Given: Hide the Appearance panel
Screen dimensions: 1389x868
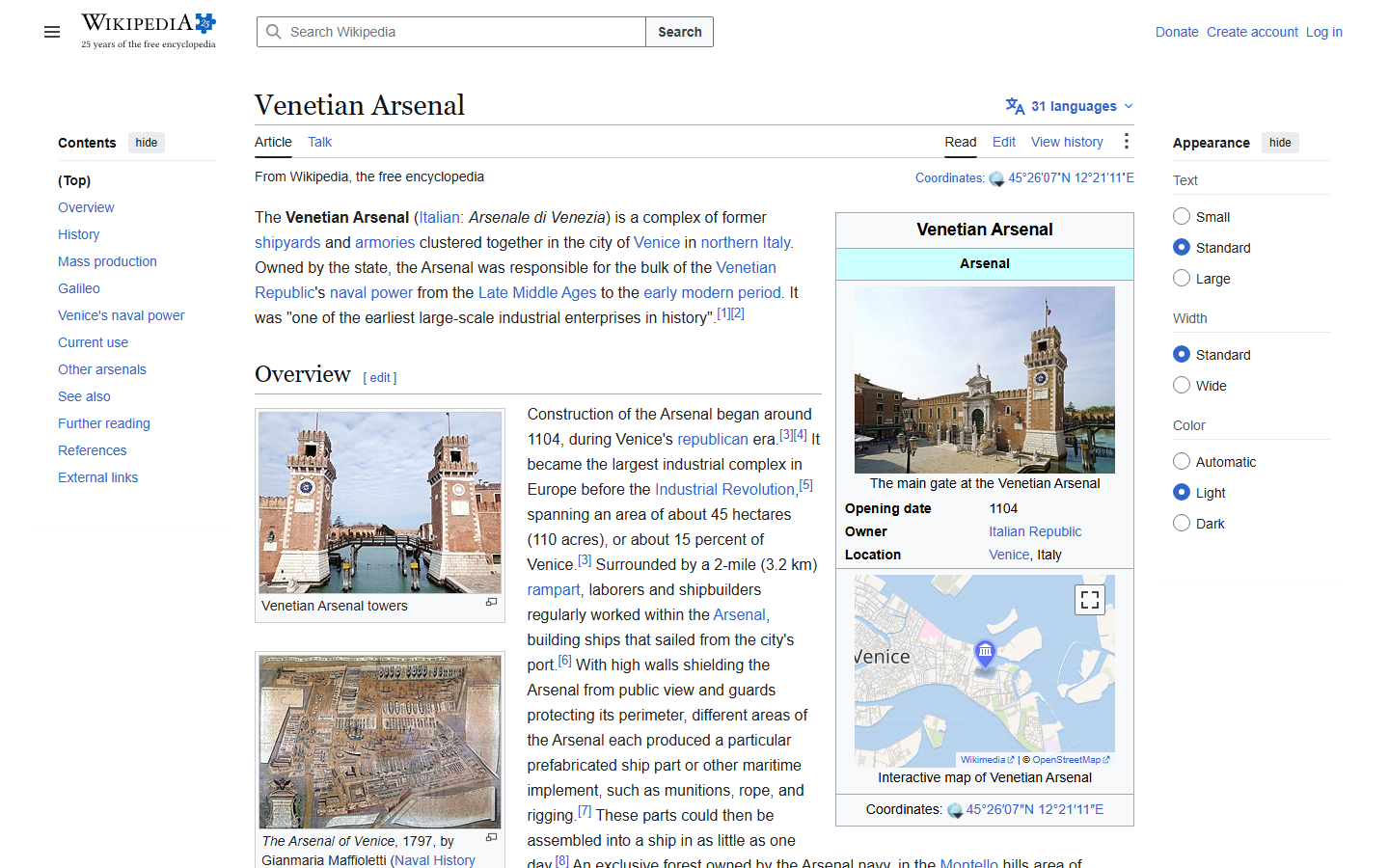Looking at the screenshot, I should [1280, 143].
